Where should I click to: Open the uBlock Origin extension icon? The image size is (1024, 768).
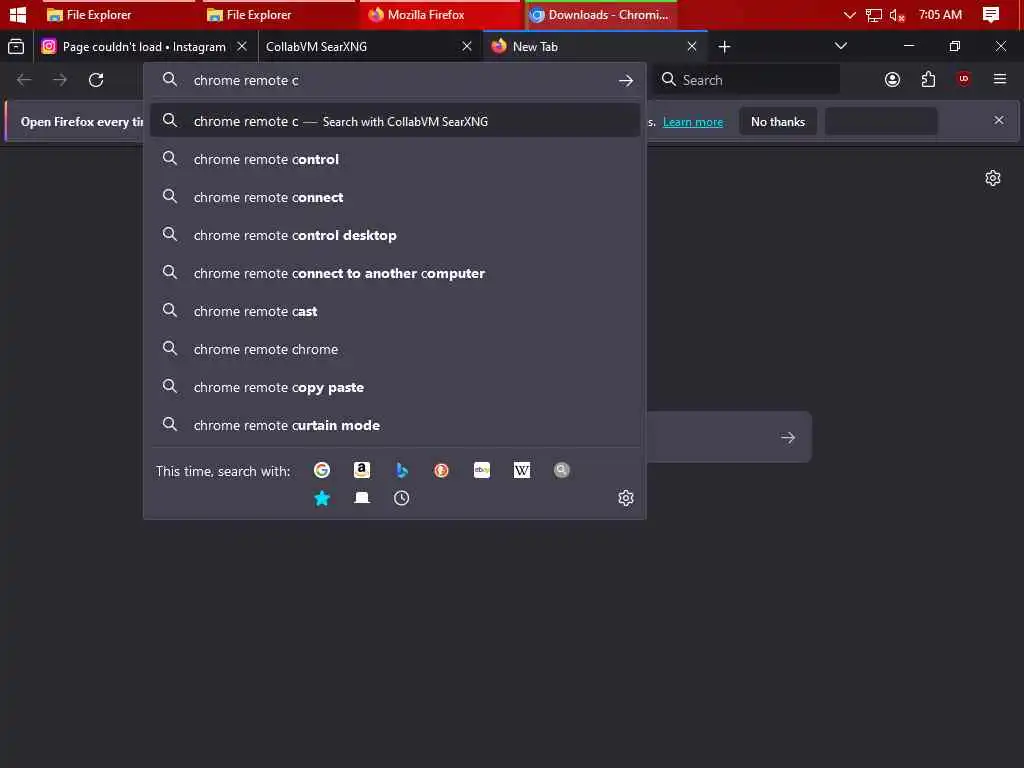pyautogui.click(x=964, y=80)
